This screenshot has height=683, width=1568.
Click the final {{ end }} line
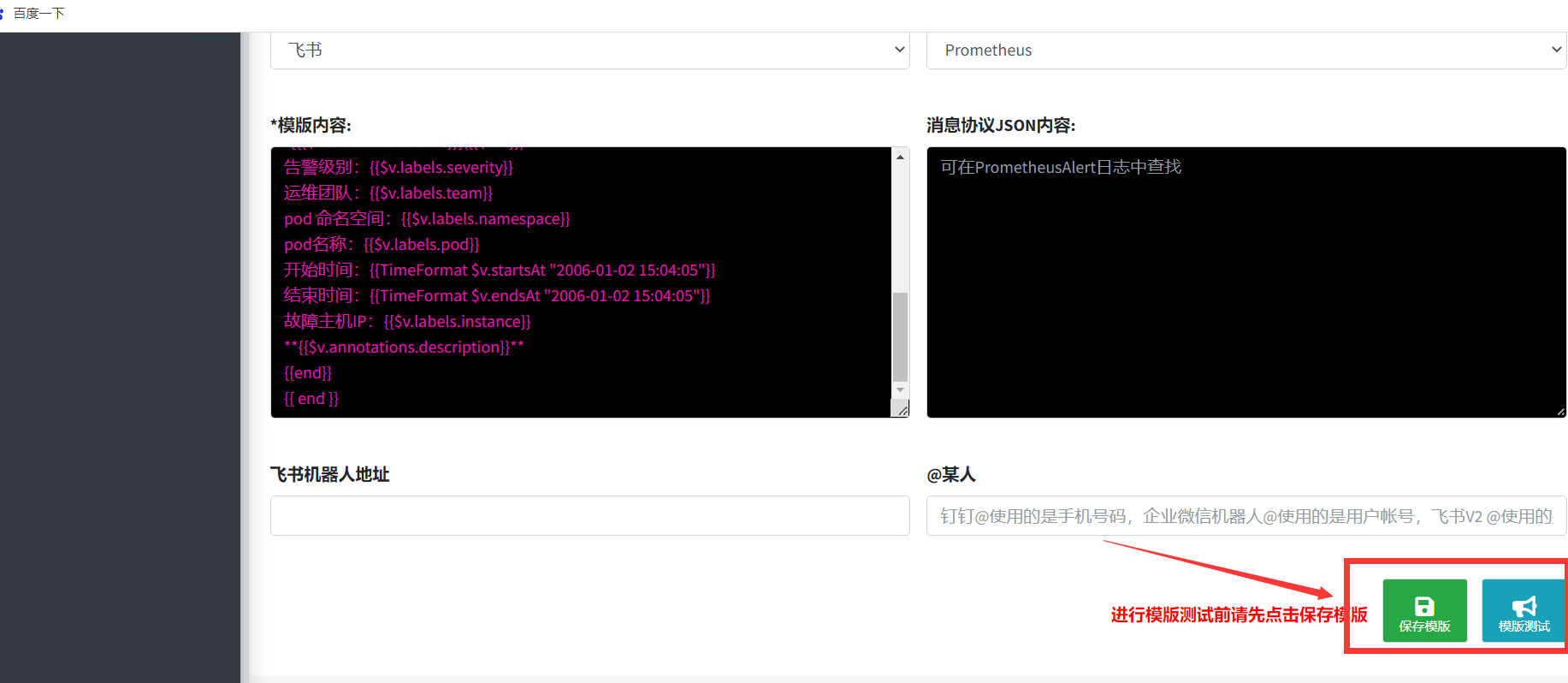[311, 398]
